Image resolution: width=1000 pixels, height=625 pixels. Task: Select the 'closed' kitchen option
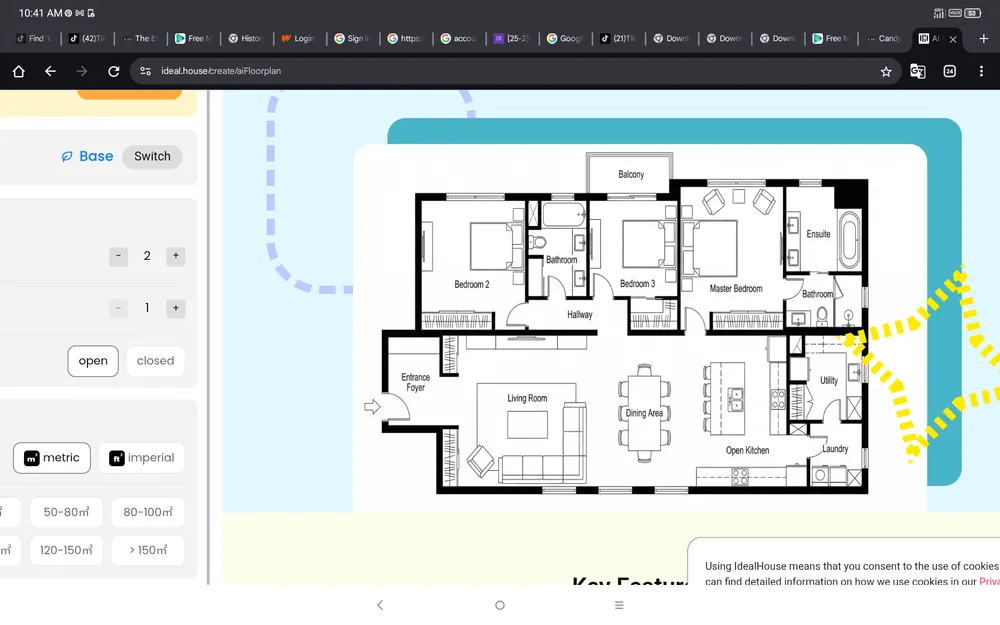pyautogui.click(x=155, y=361)
